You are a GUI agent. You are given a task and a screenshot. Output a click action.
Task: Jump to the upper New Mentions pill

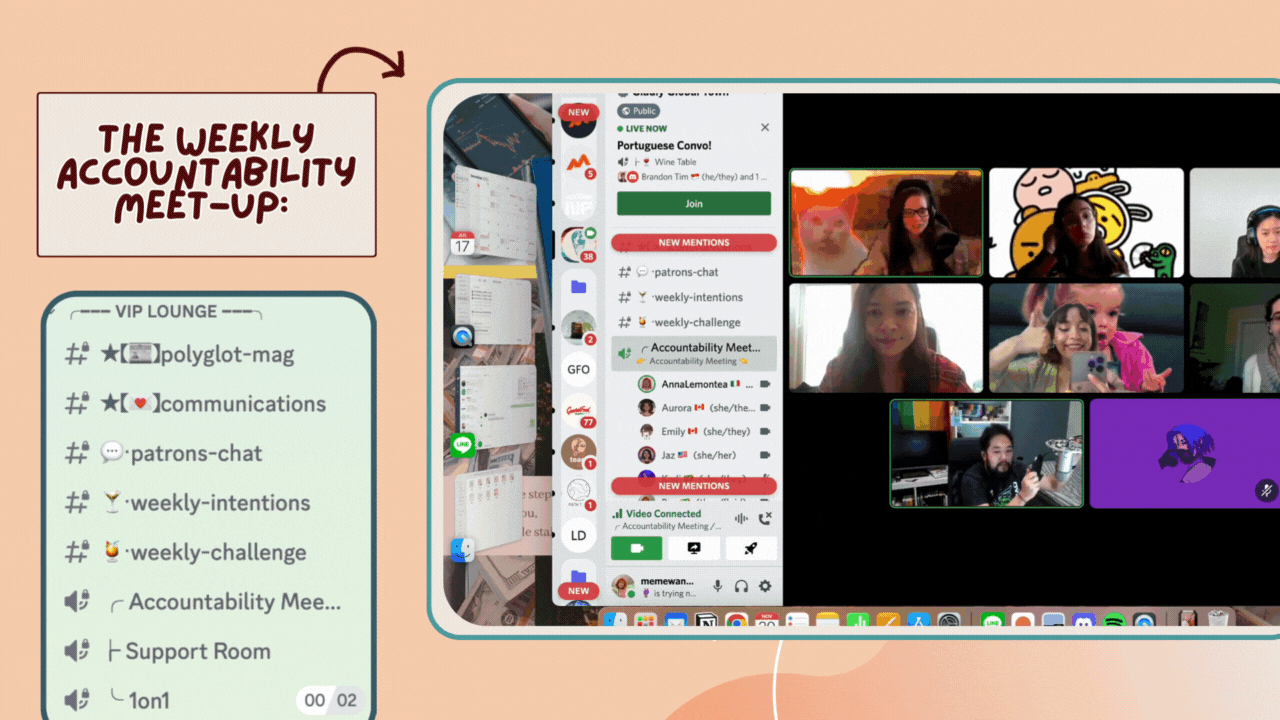coord(694,242)
